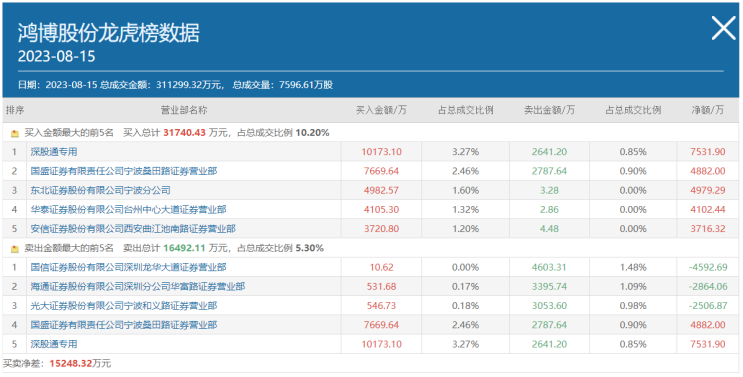
Task: Click the icon beside 卖出金额最大的前5名
Action: (15, 249)
